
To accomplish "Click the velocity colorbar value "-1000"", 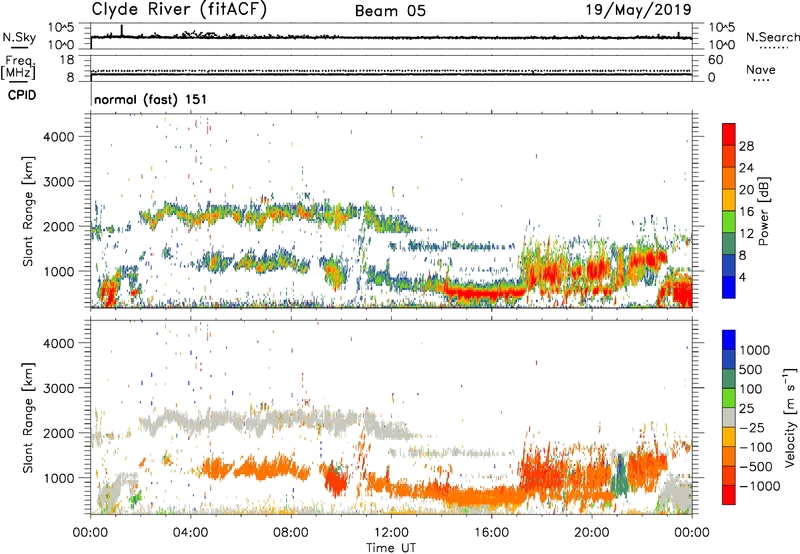I will coord(760,486).
